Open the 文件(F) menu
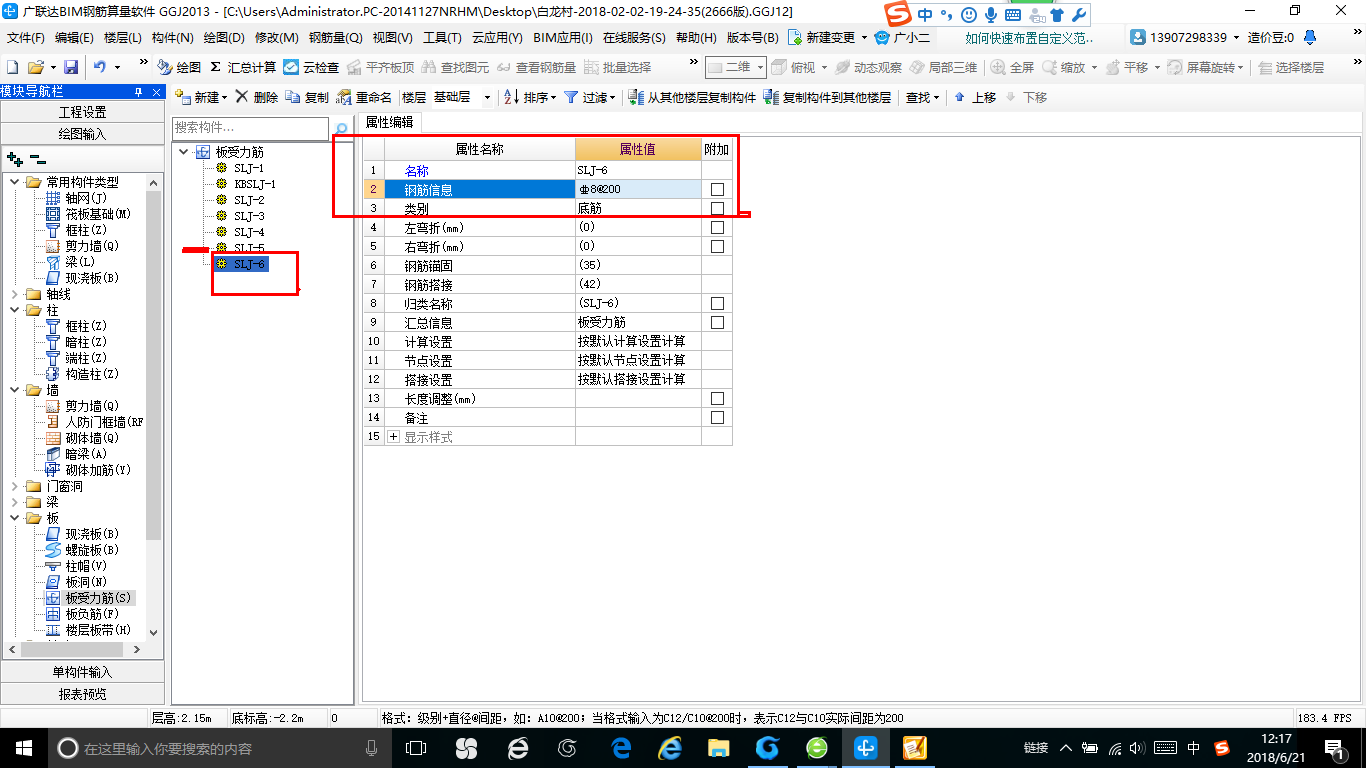1366x768 pixels. tap(26, 38)
